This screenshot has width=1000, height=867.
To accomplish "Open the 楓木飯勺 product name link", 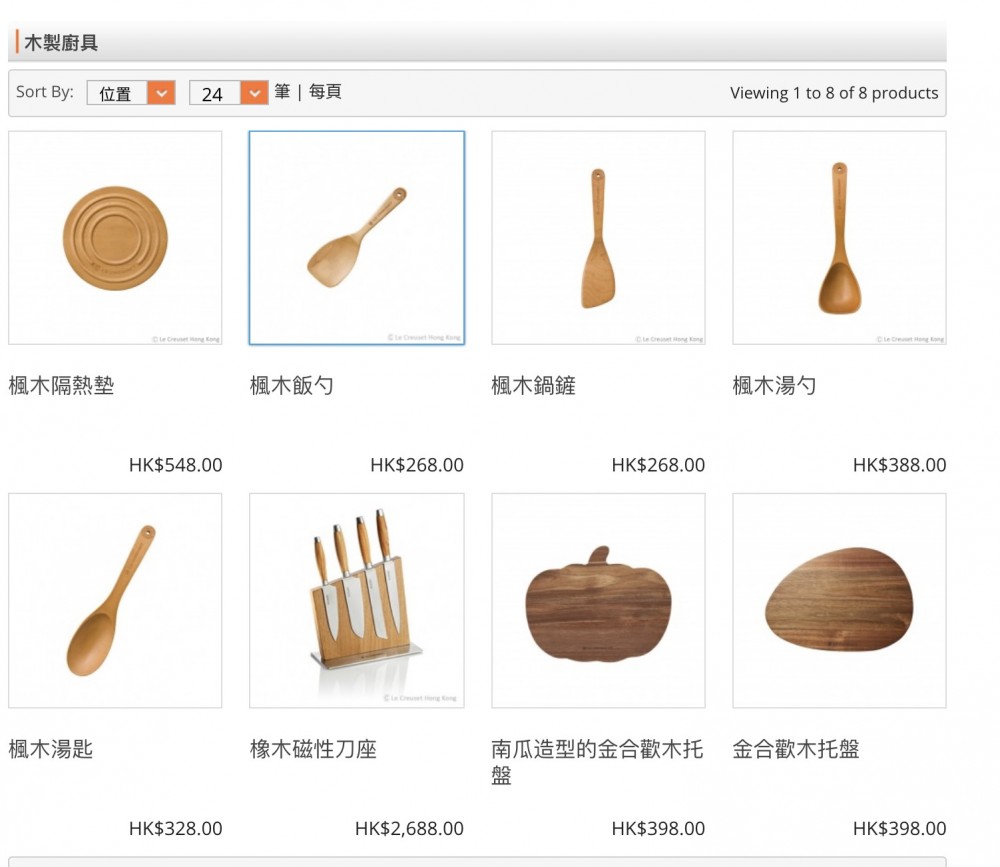I will [292, 386].
